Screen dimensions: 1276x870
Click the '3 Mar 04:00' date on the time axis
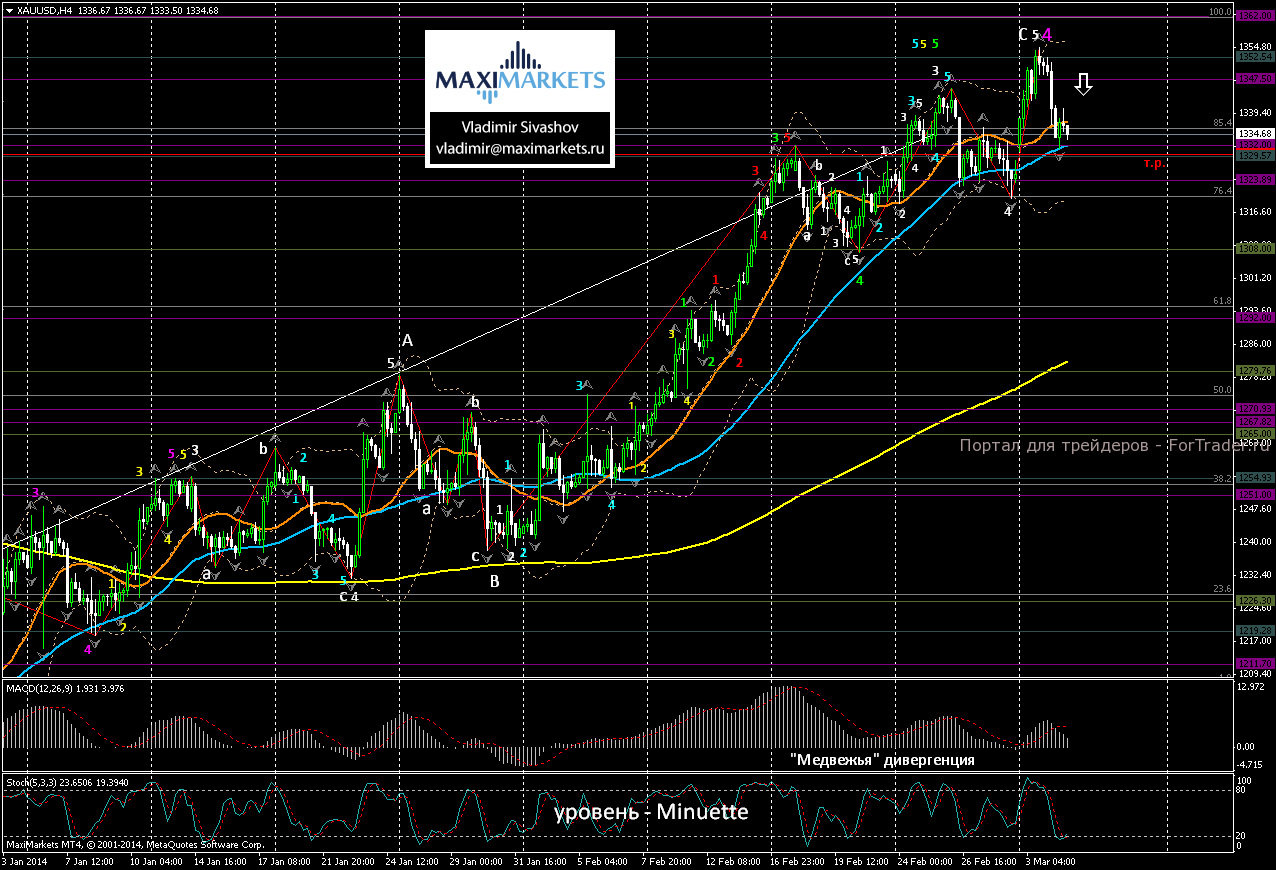tap(1050, 860)
